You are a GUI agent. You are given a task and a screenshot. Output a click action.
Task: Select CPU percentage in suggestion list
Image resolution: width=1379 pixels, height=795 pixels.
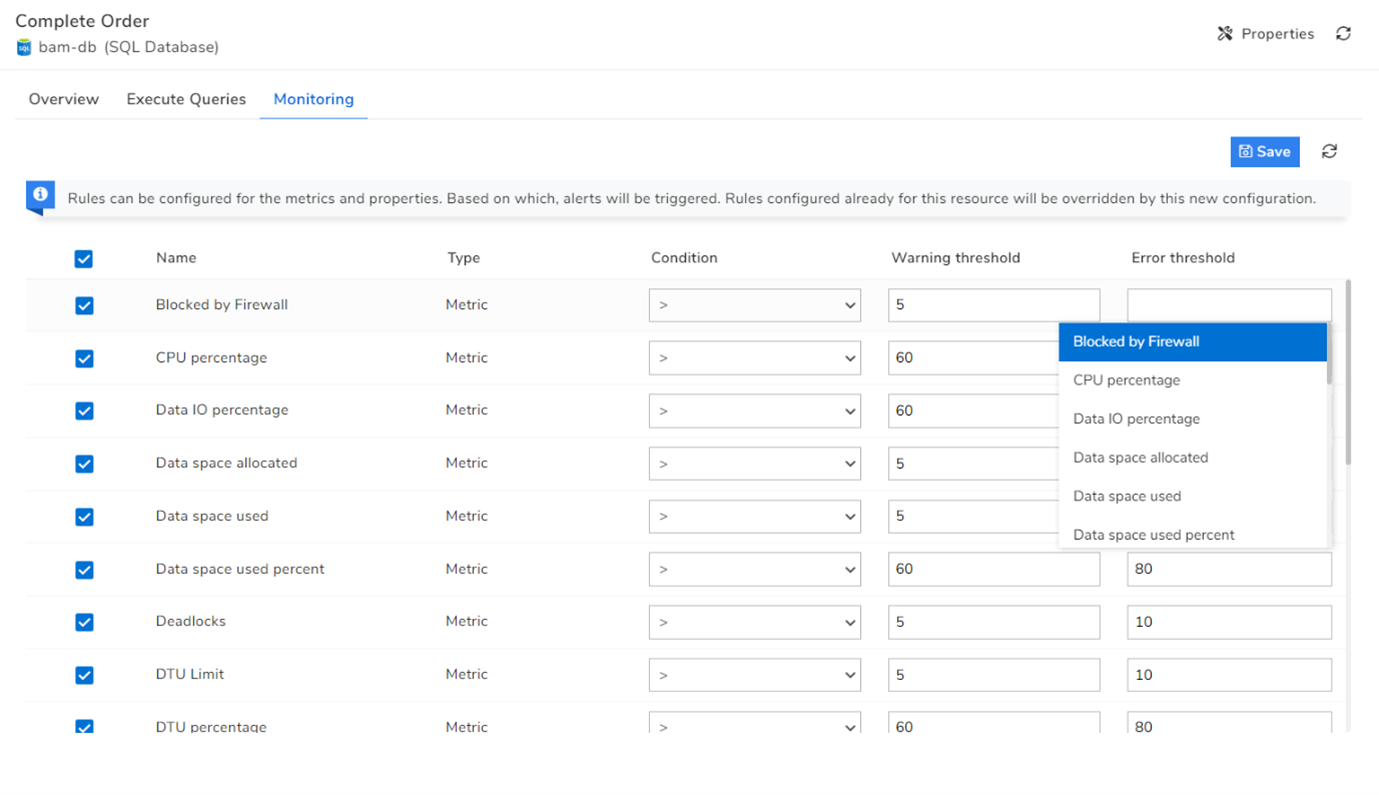click(1193, 380)
